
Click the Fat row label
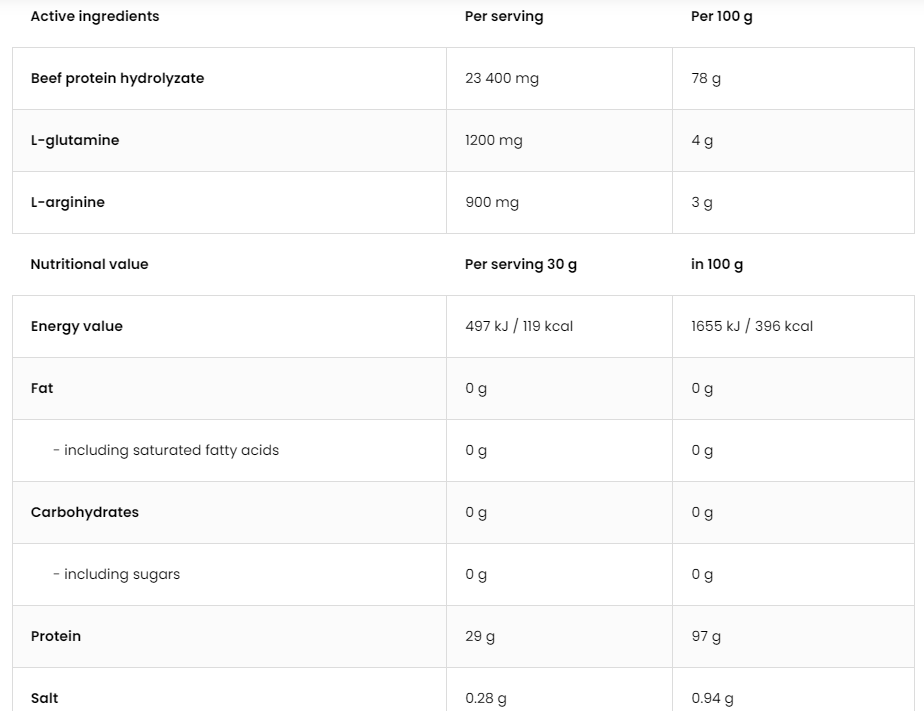coord(42,388)
